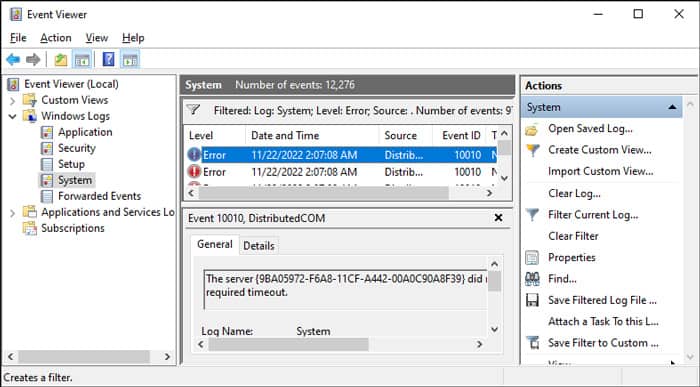Sort by the Level column header
Image resolution: width=700 pixels, height=387 pixels.
pyautogui.click(x=214, y=135)
